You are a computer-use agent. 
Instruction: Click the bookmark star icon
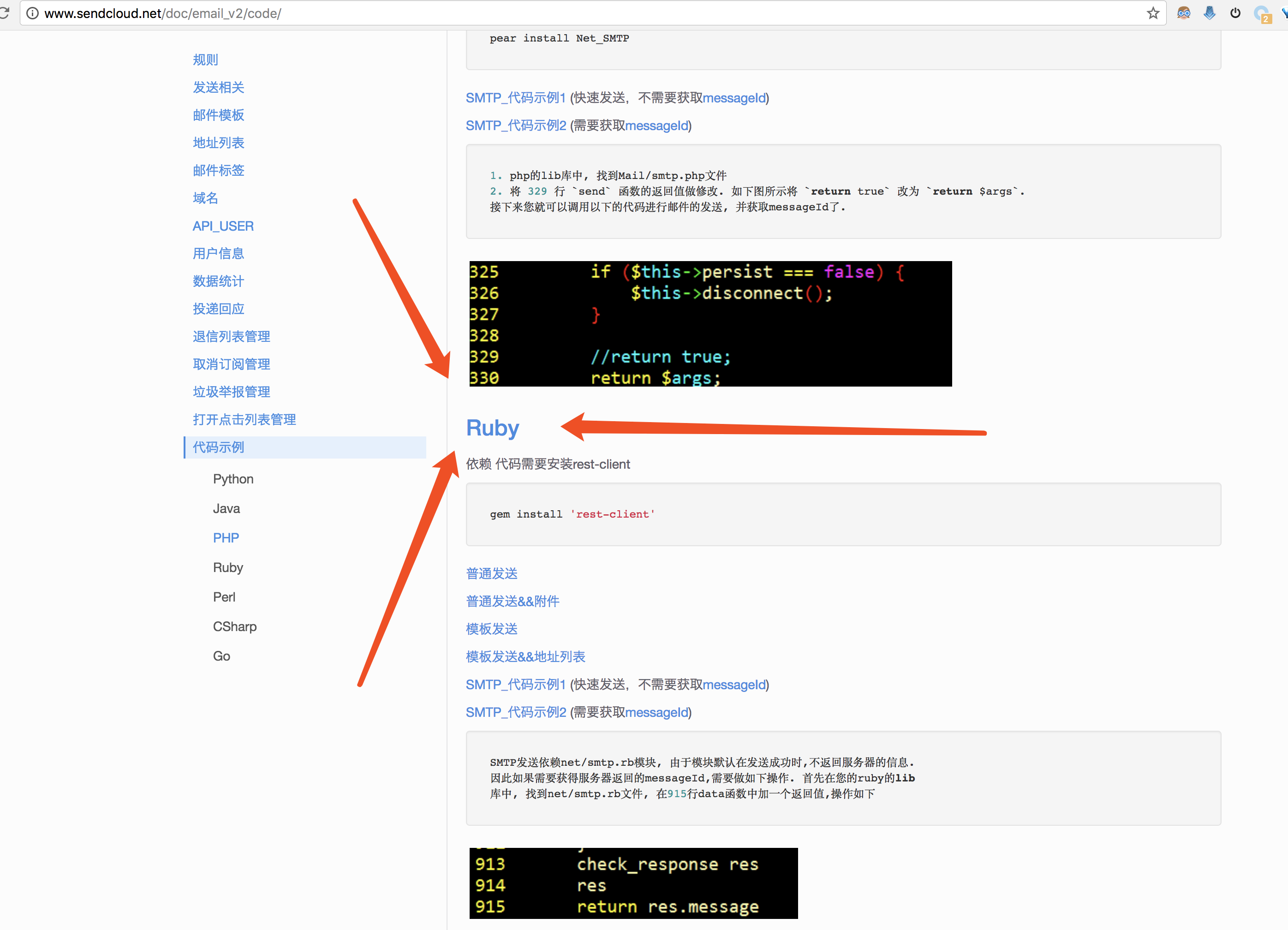coord(1152,13)
